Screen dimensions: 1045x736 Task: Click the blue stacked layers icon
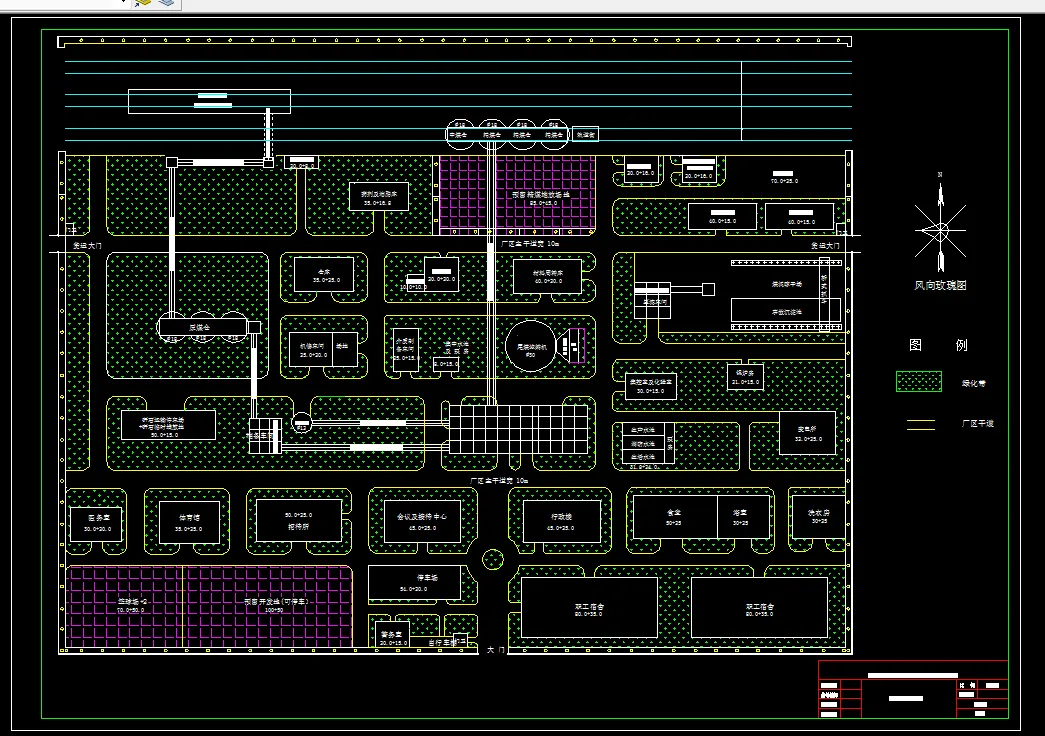(166, 3)
